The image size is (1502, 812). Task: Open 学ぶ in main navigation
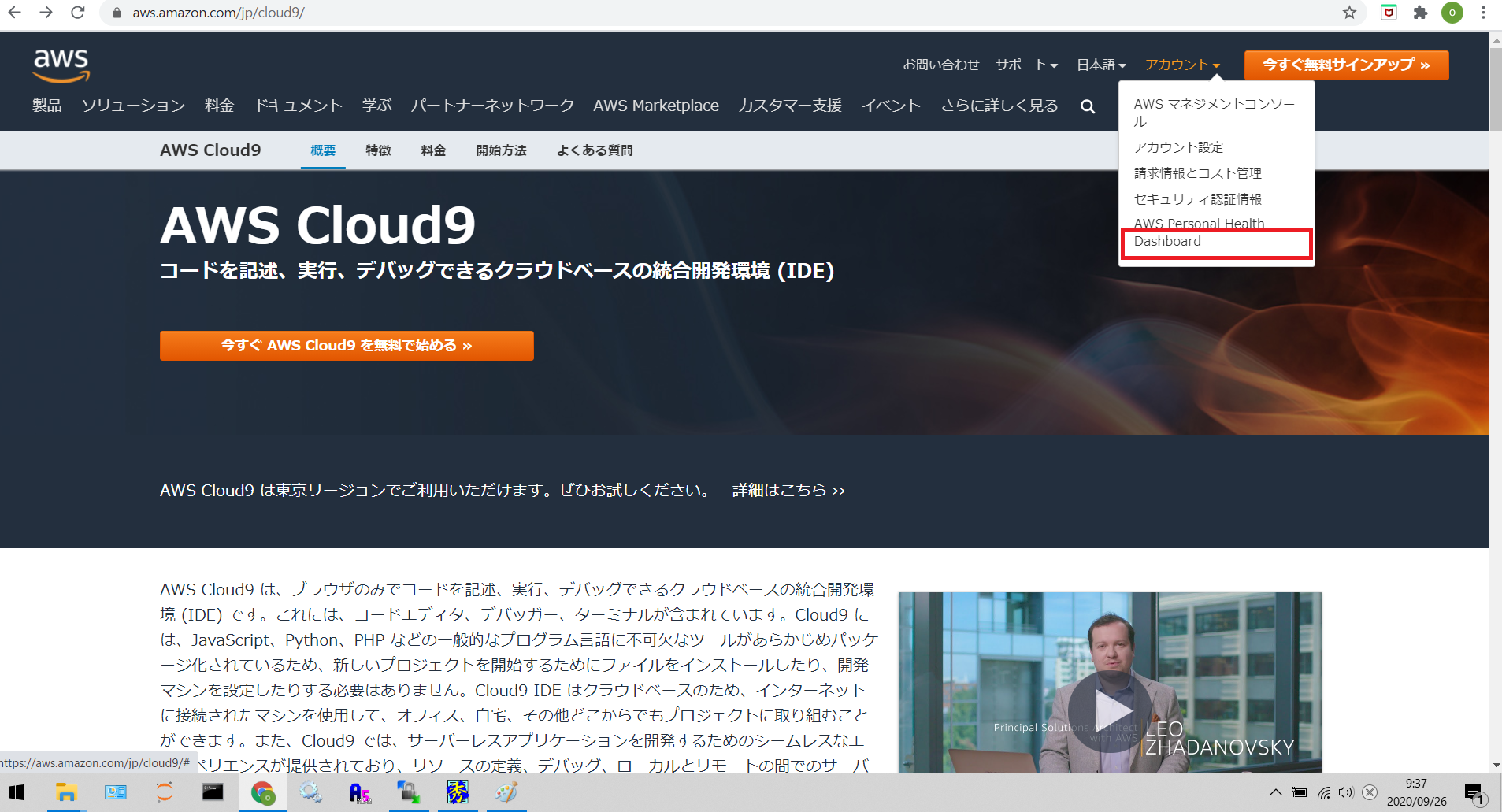click(x=376, y=106)
